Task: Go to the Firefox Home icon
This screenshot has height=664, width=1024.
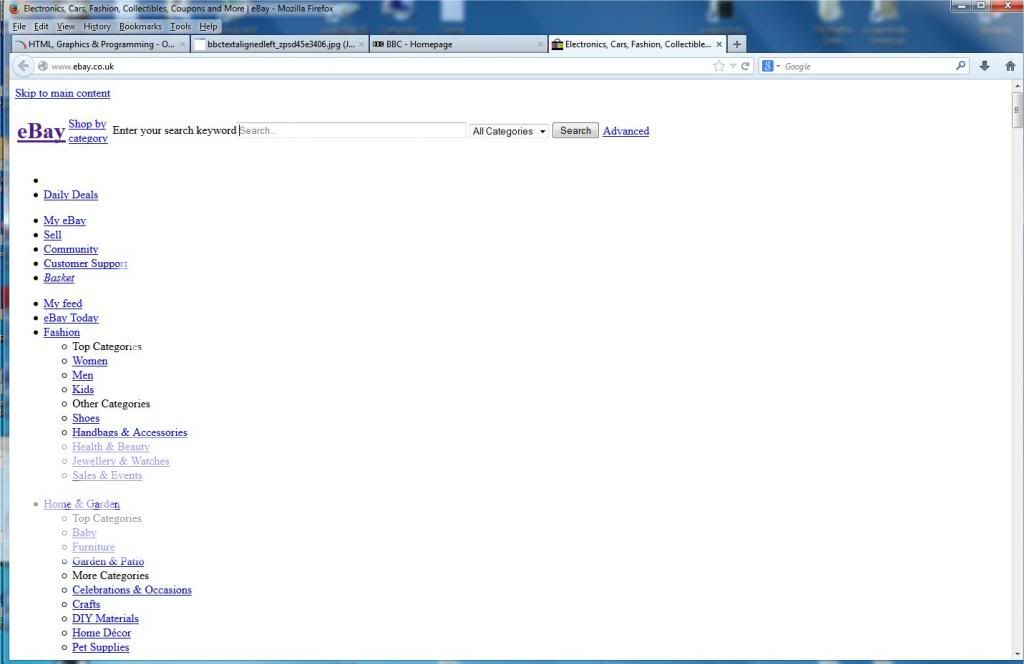Action: click(x=1010, y=66)
